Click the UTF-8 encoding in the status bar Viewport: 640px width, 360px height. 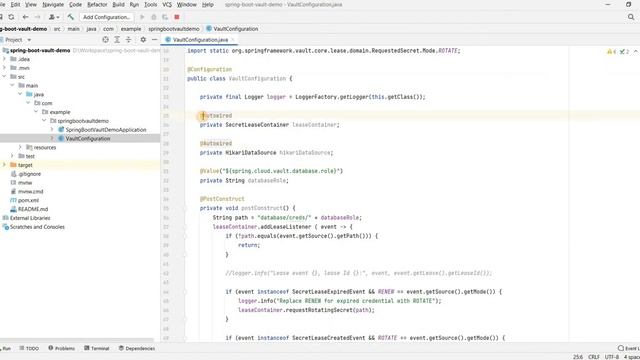click(612, 357)
